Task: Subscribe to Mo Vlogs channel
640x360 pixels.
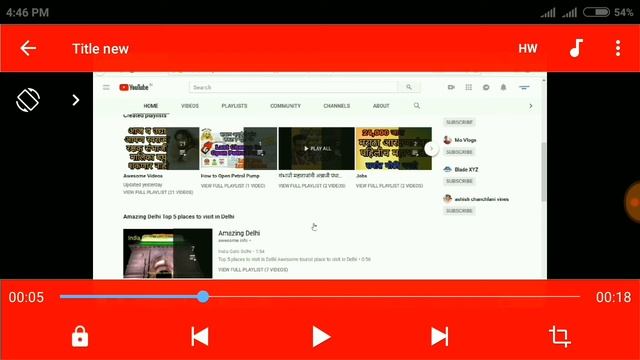Action: pos(459,152)
